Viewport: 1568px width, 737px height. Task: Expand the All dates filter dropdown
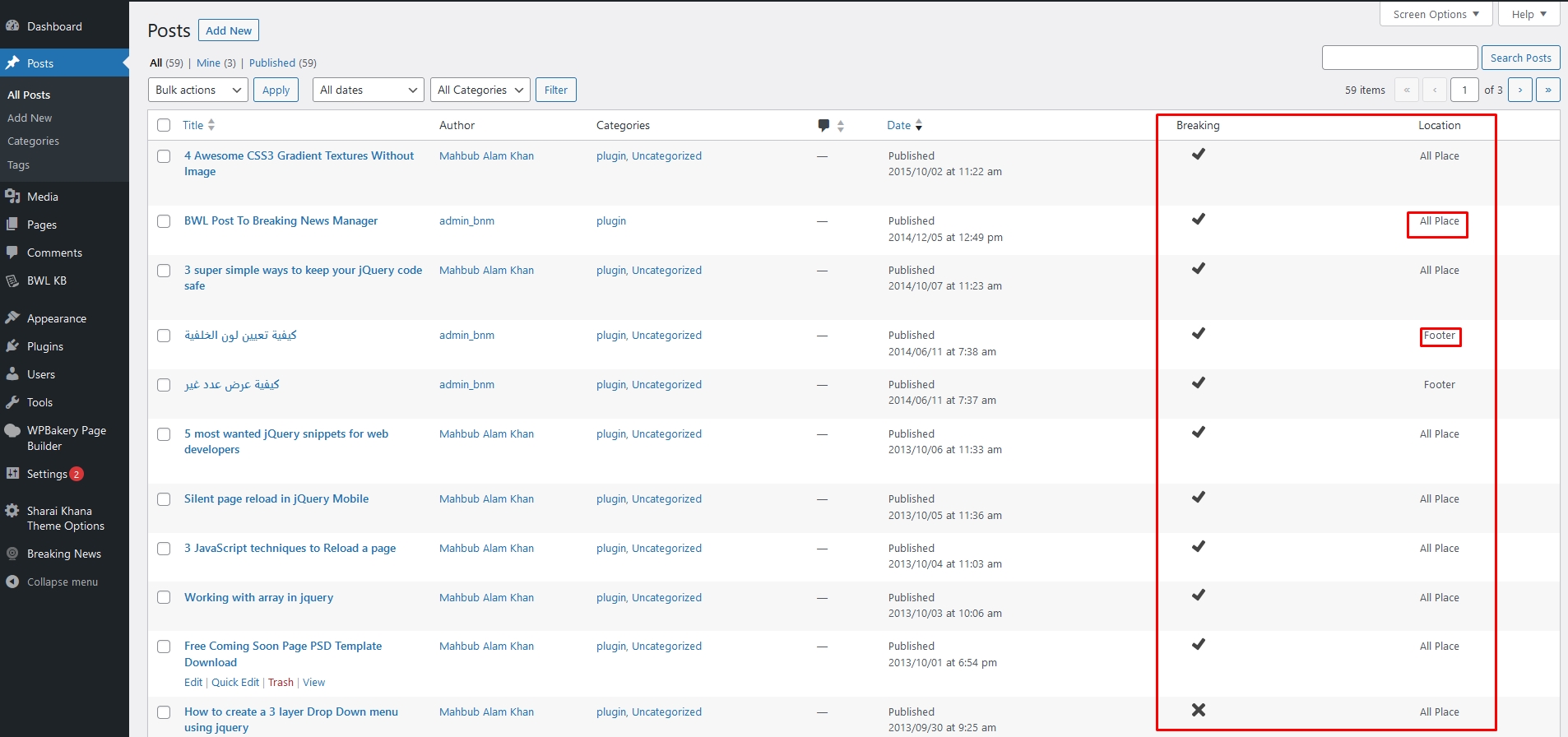(368, 90)
